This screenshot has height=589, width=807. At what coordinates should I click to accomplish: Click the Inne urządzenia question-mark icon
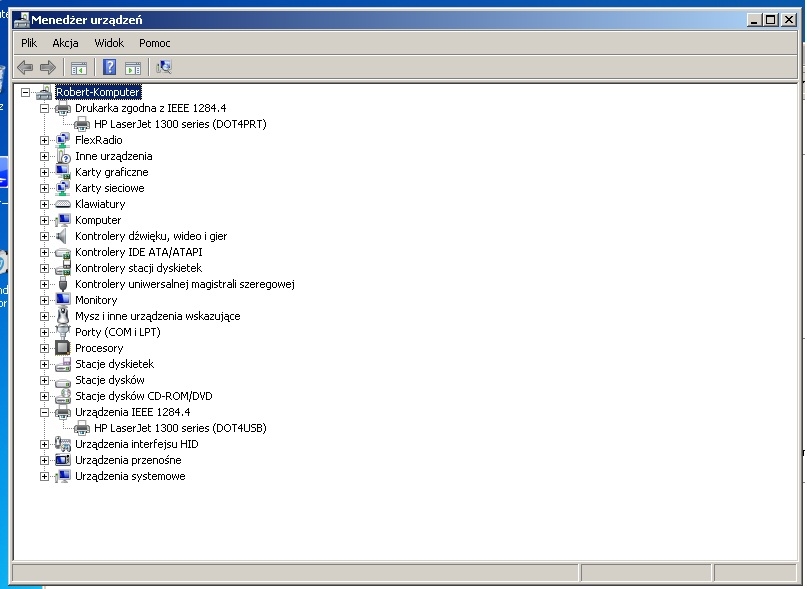[x=63, y=156]
